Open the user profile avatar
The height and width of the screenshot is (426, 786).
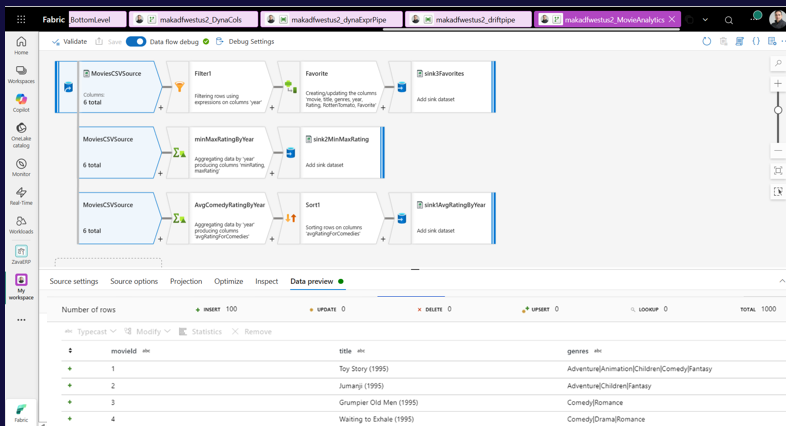(776, 19)
